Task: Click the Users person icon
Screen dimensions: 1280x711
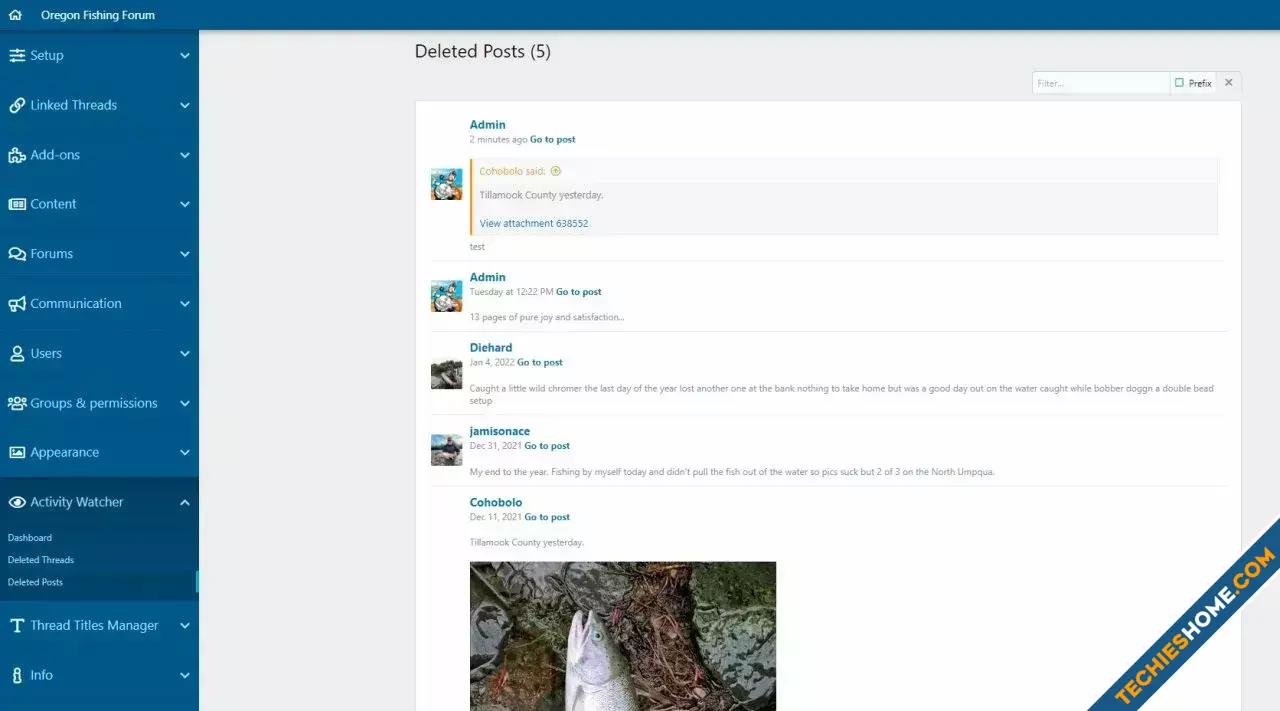Action: pyautogui.click(x=17, y=353)
